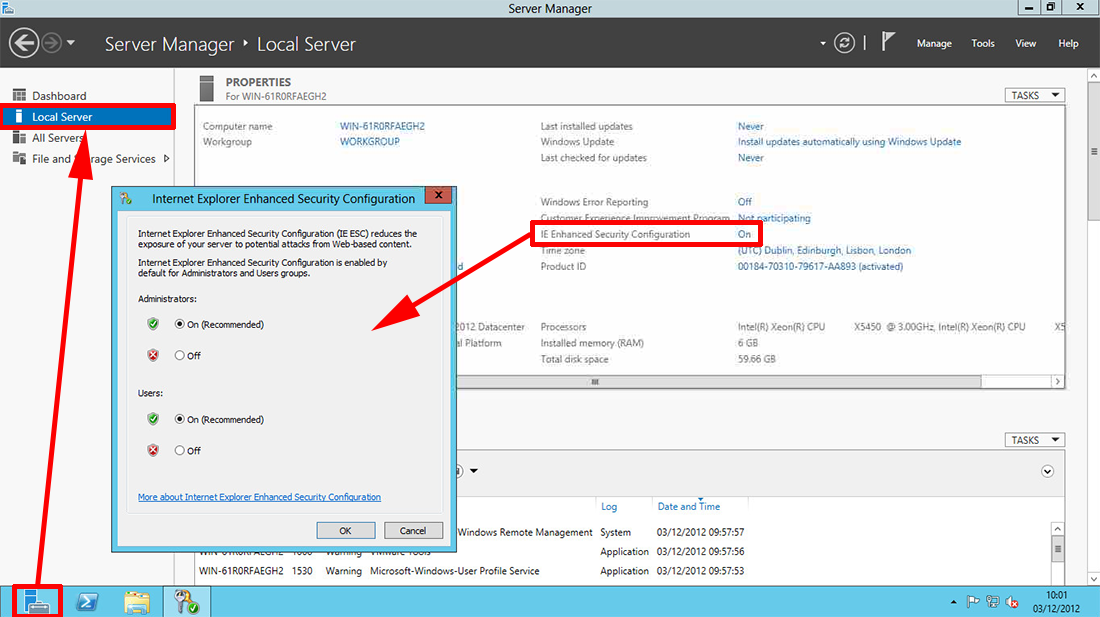Click computer name WIN-61R0RFAEGH2 link

tap(382, 126)
